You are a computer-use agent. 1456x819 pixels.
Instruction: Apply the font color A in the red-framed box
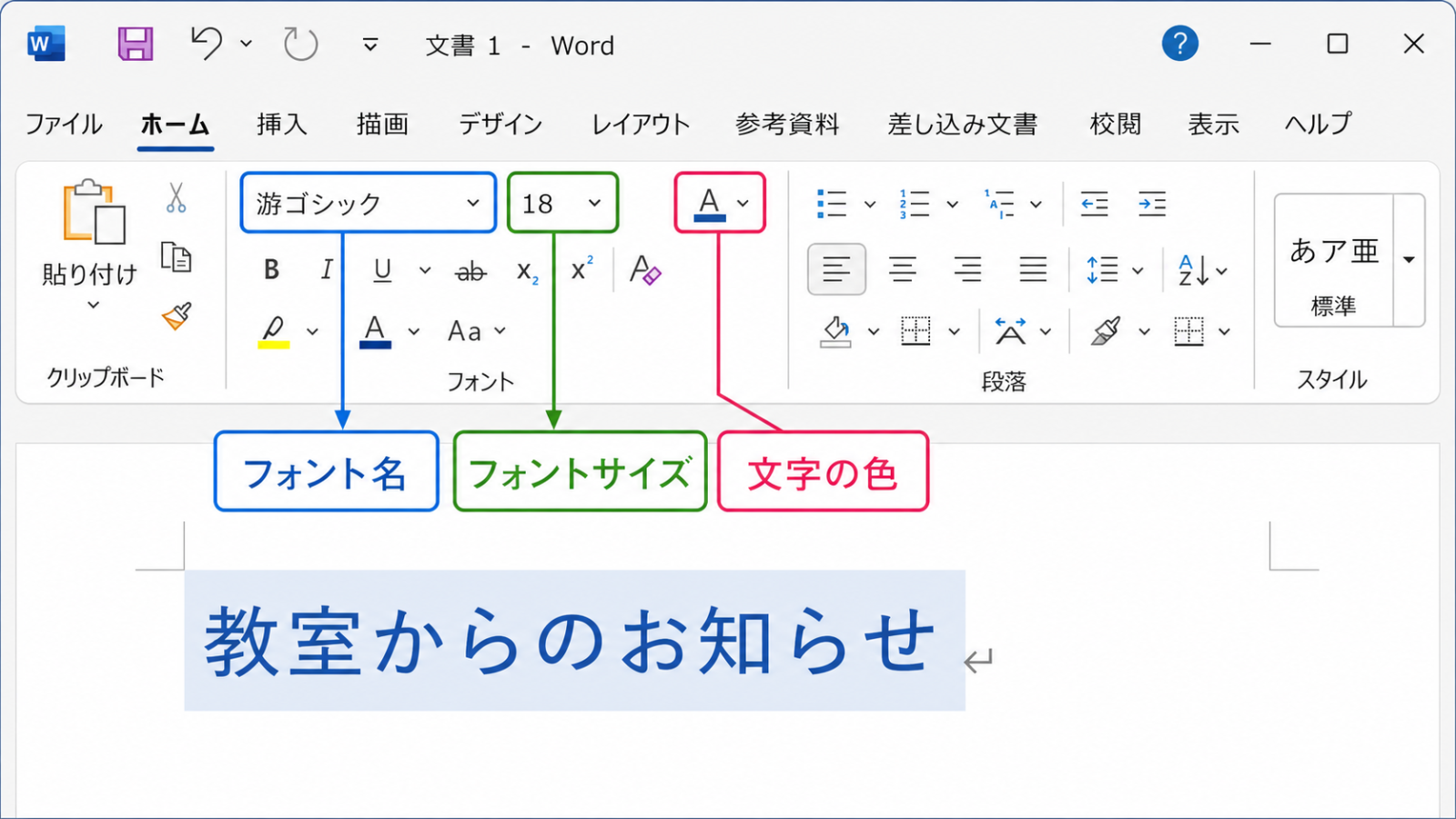pyautogui.click(x=710, y=203)
